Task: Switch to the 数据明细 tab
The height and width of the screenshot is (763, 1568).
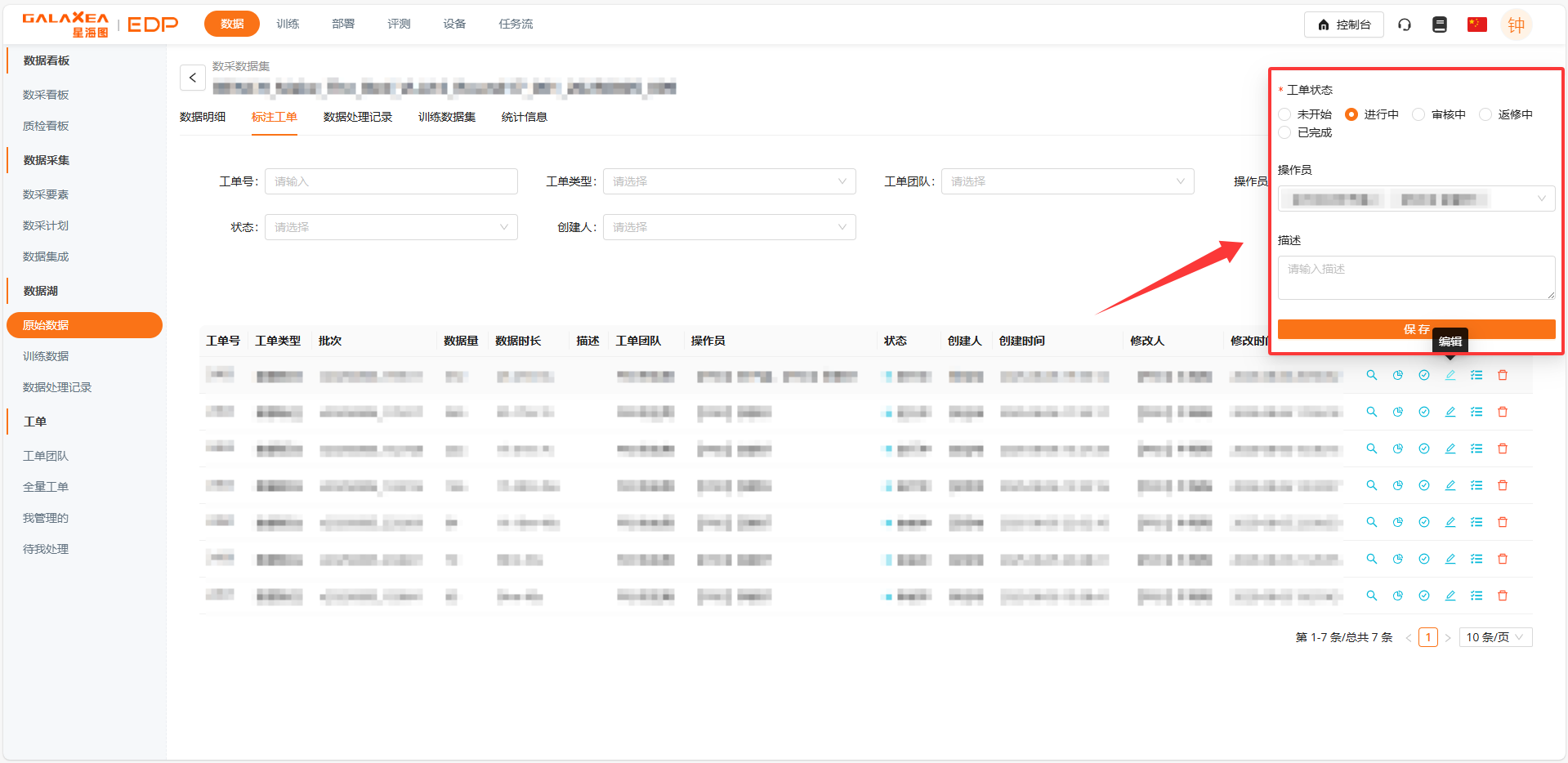Action: pos(203,117)
